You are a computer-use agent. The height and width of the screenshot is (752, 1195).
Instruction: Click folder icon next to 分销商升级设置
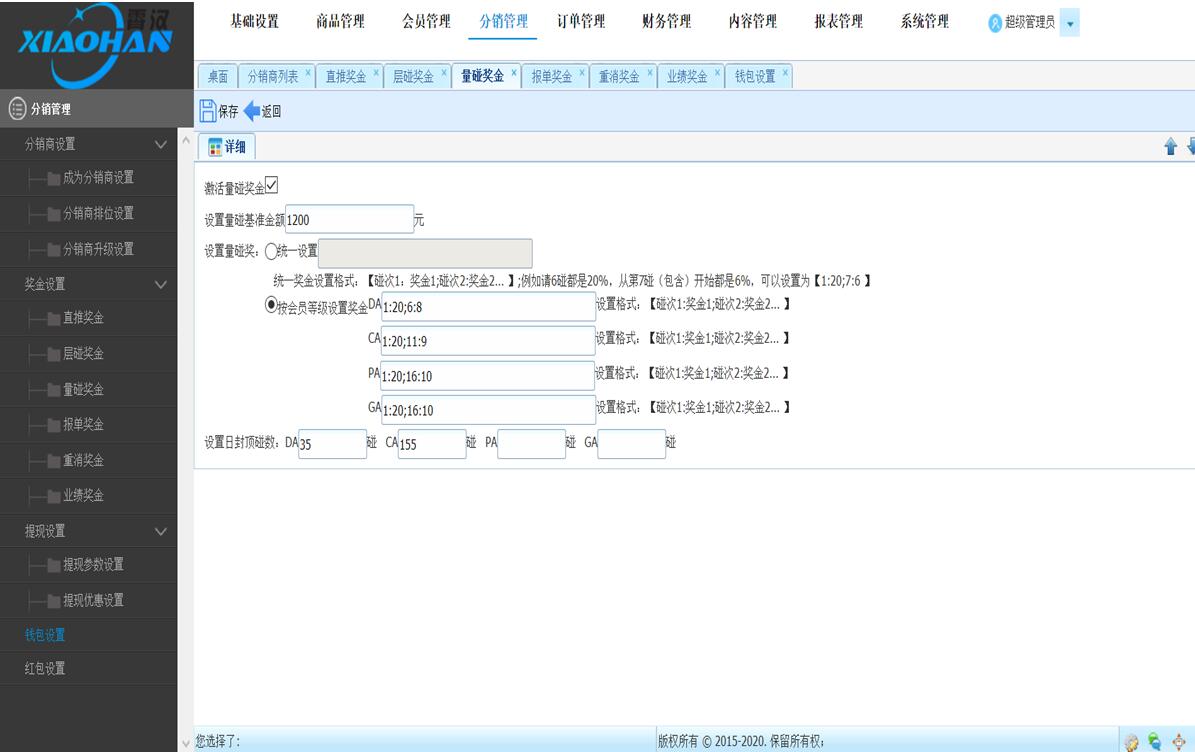[x=54, y=250]
